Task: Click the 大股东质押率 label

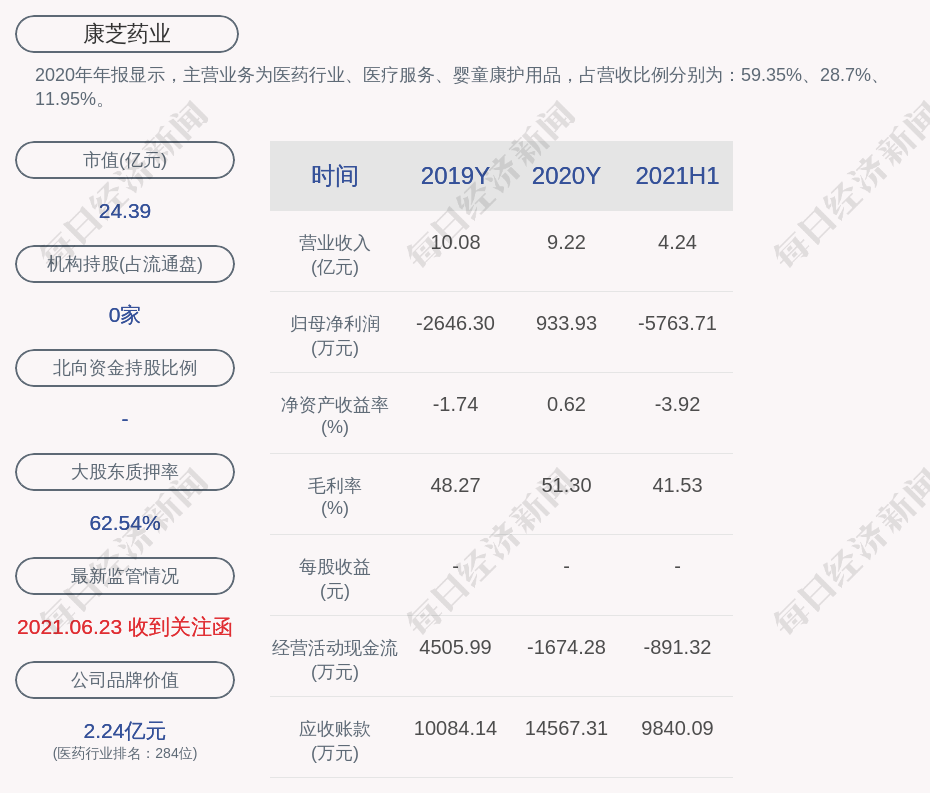Action: (x=125, y=472)
